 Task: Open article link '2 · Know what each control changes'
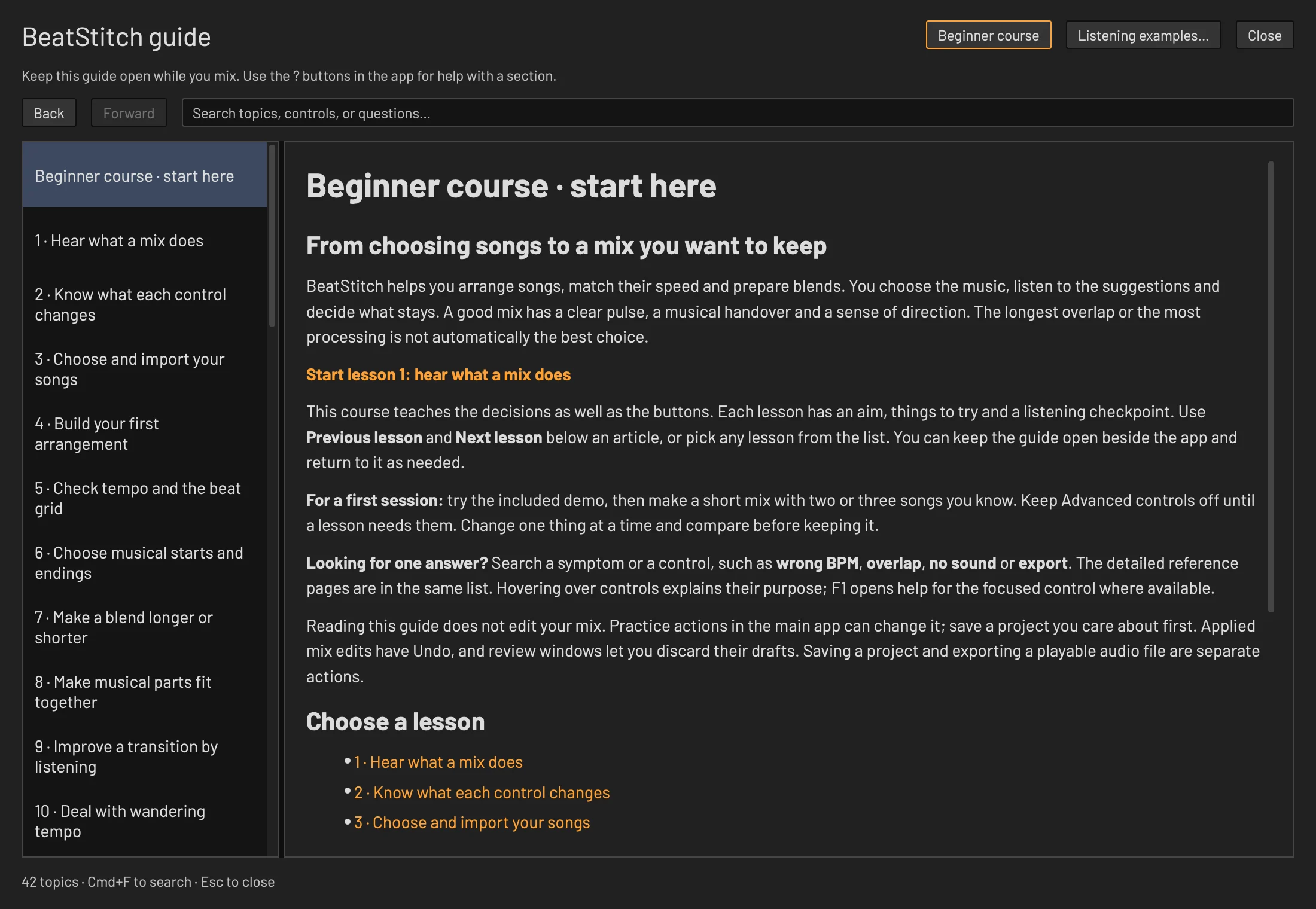pyautogui.click(x=482, y=792)
